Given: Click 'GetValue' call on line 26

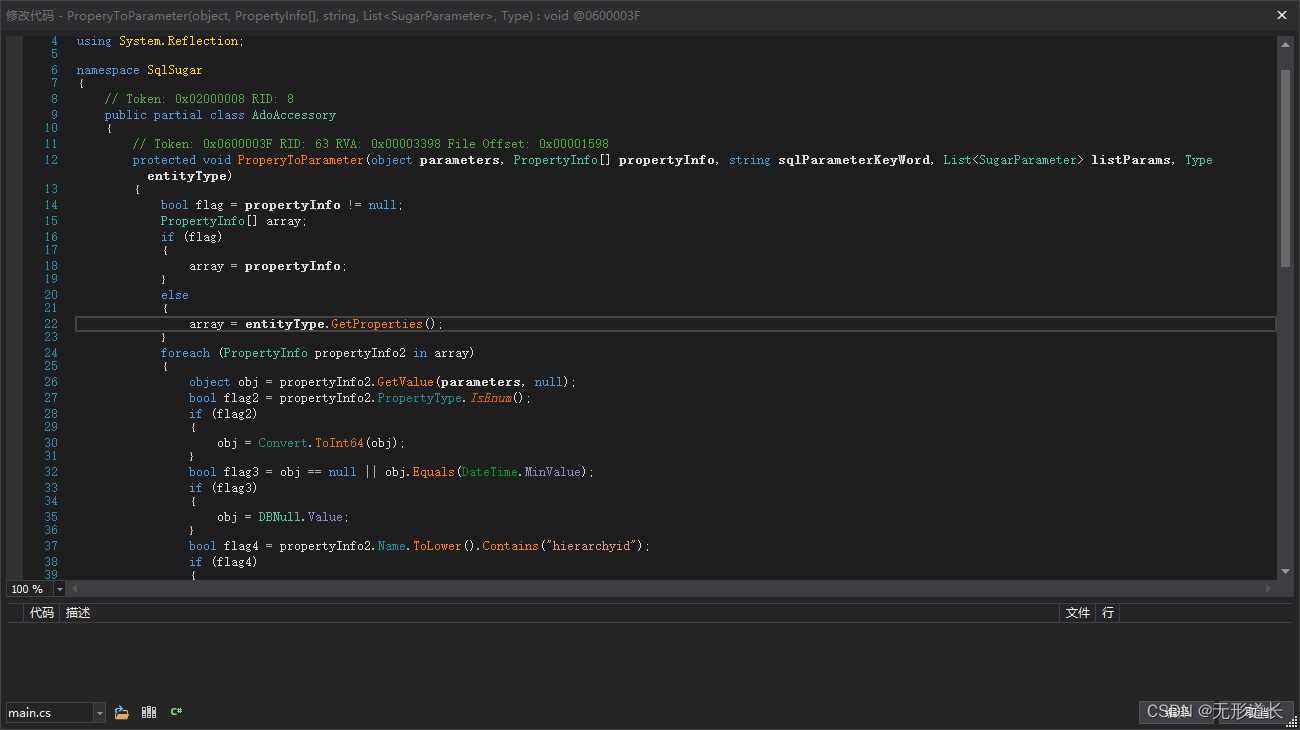Looking at the screenshot, I should (405, 382).
